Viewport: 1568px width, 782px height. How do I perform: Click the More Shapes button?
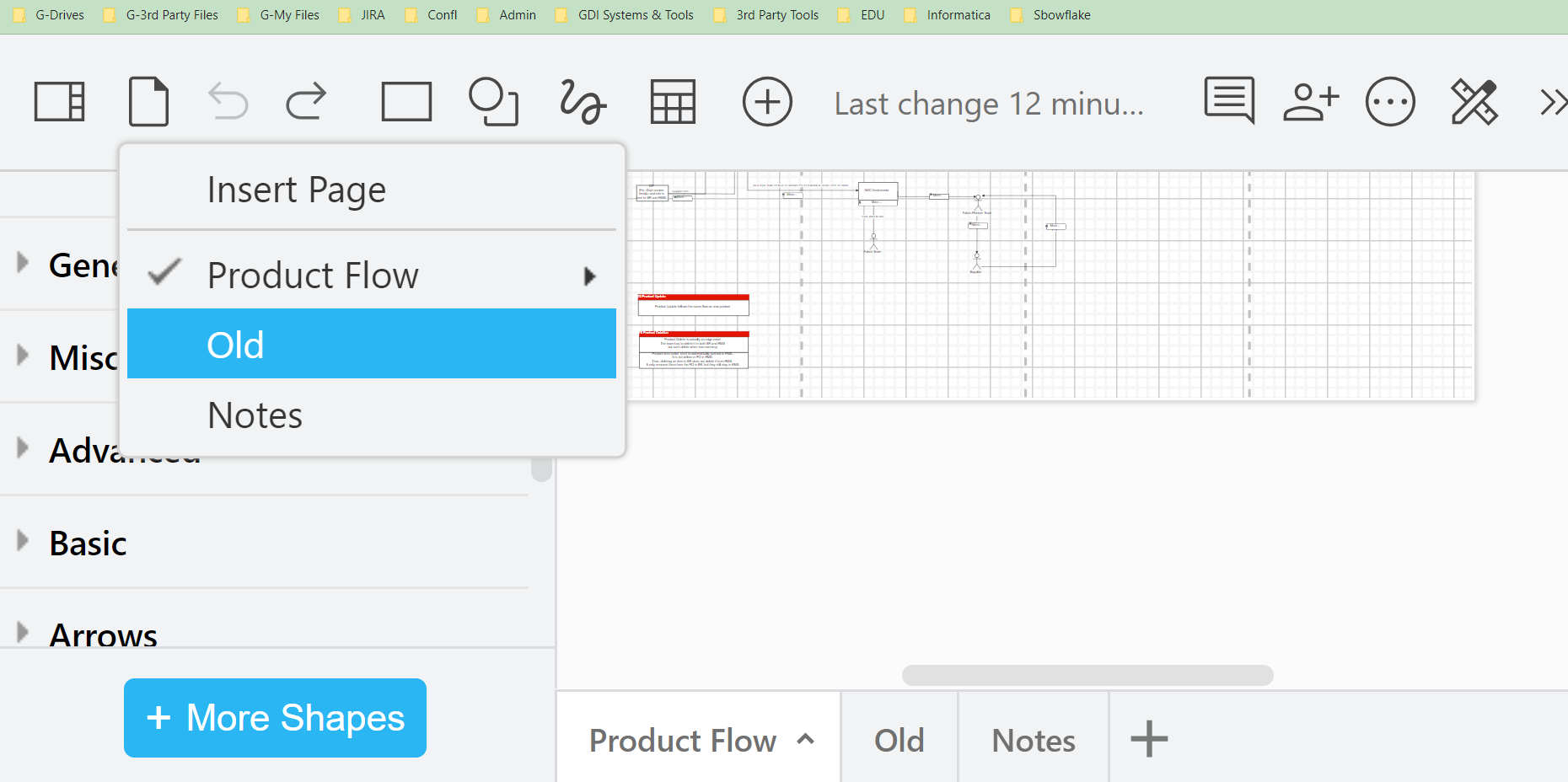(274, 717)
